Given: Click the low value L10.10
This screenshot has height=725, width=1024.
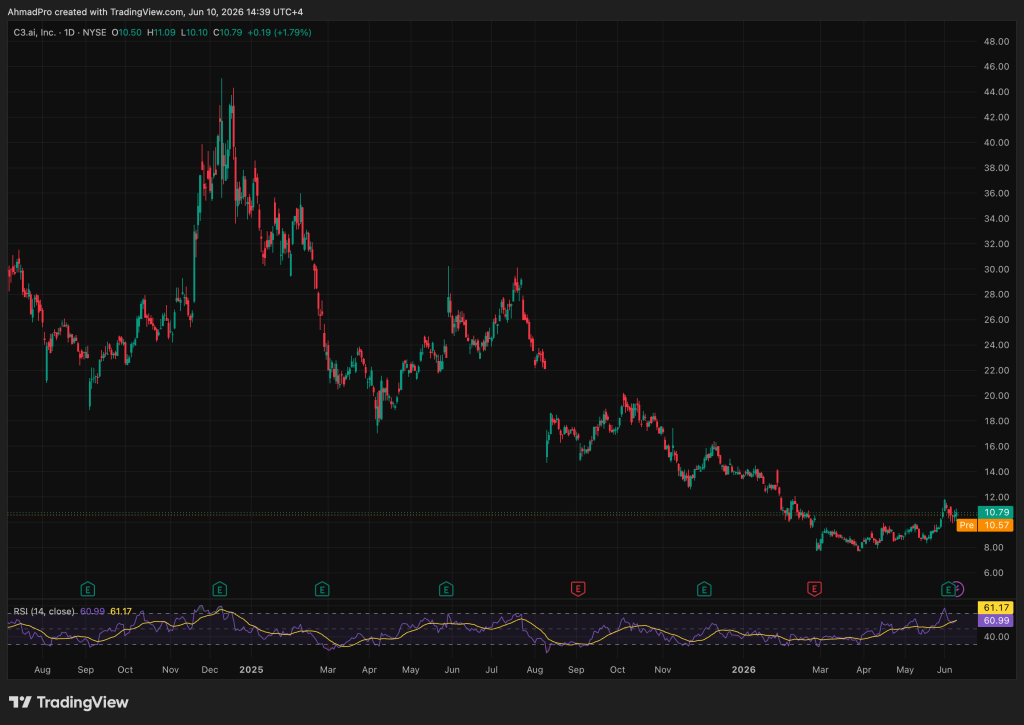Looking at the screenshot, I should 195,32.
